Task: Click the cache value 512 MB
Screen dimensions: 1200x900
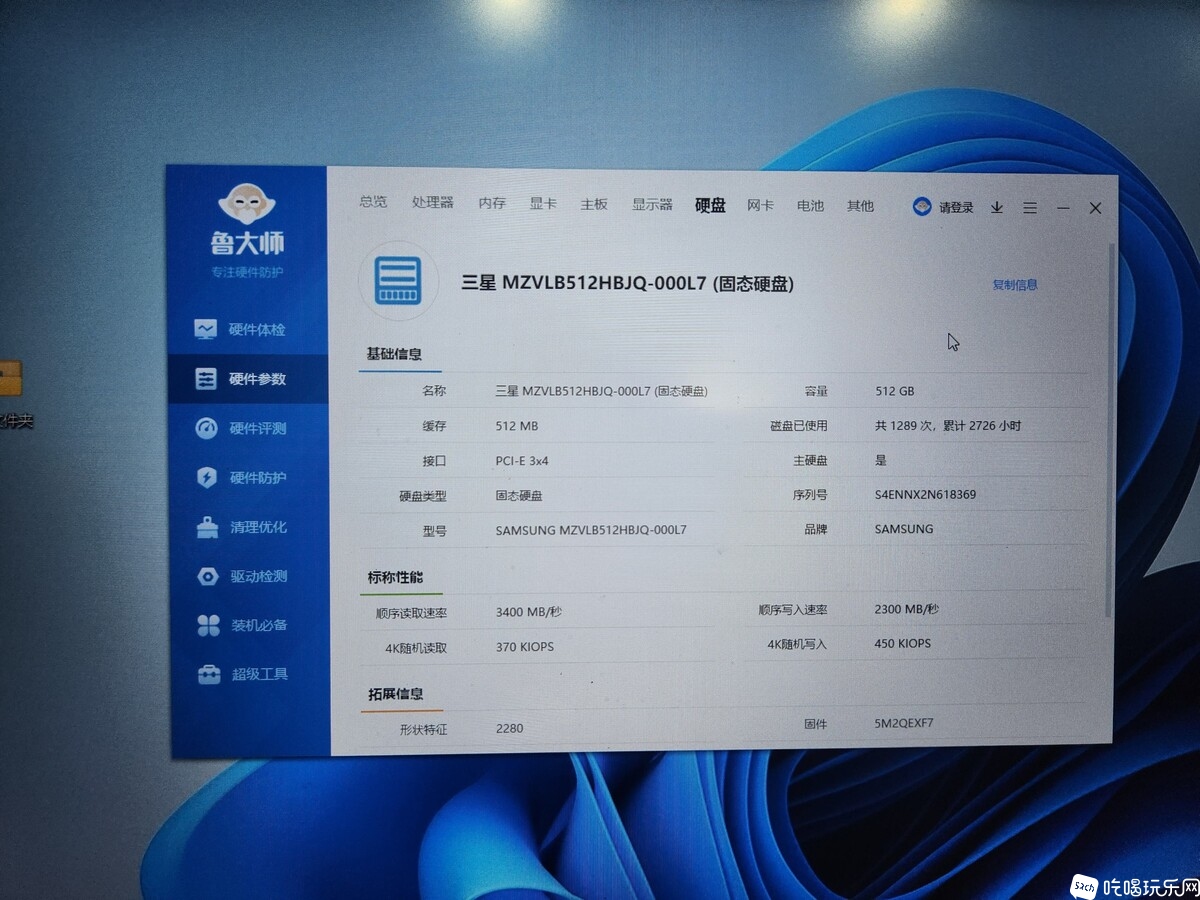Action: click(517, 426)
